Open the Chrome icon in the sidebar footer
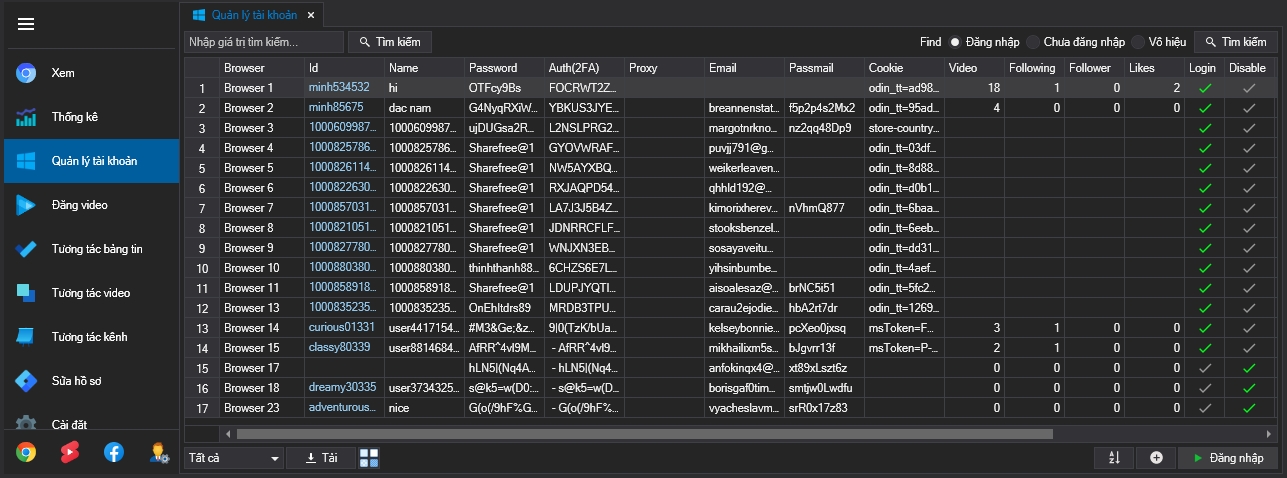This screenshot has height=478, width=1287. point(26,452)
